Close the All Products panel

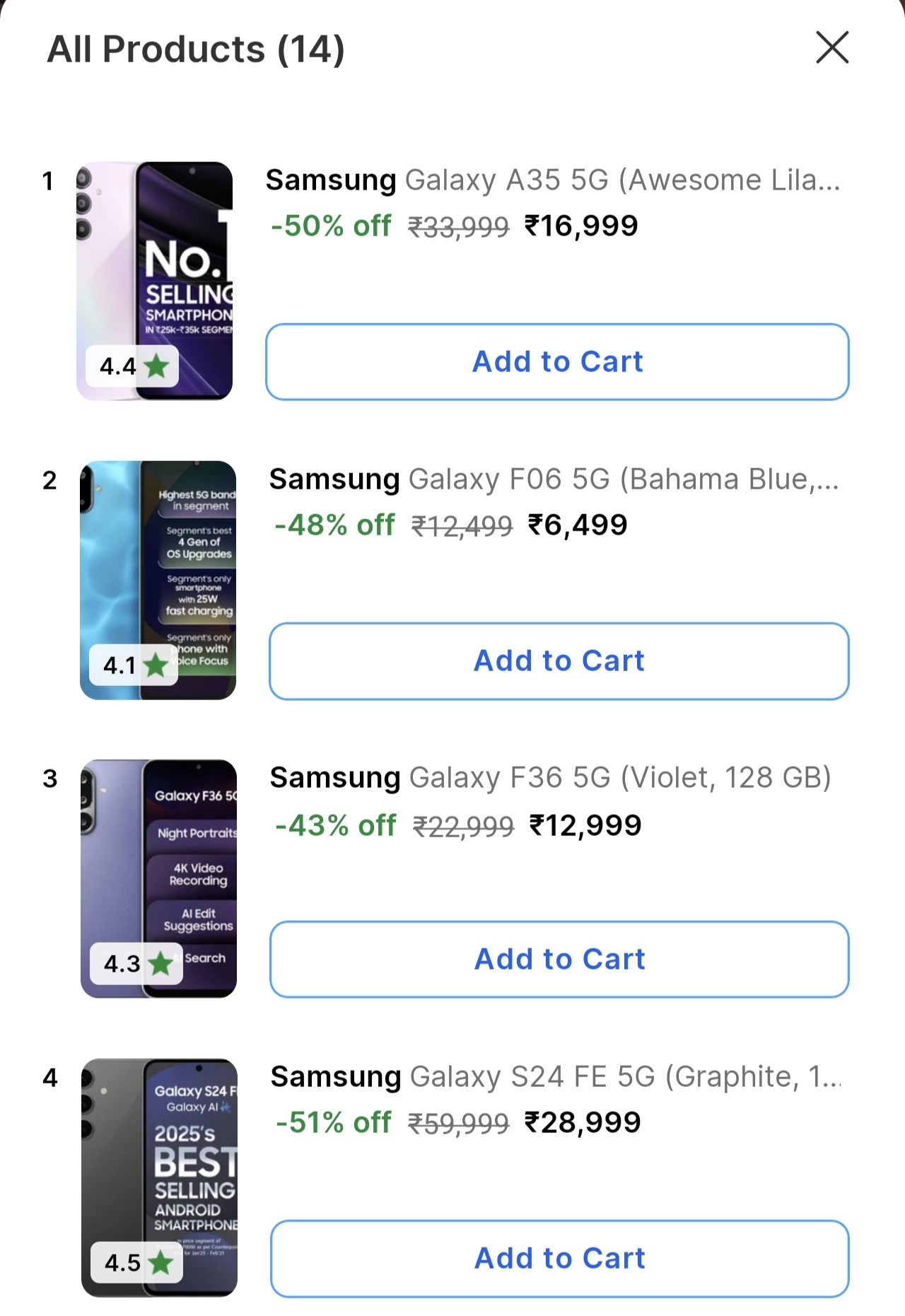point(832,47)
